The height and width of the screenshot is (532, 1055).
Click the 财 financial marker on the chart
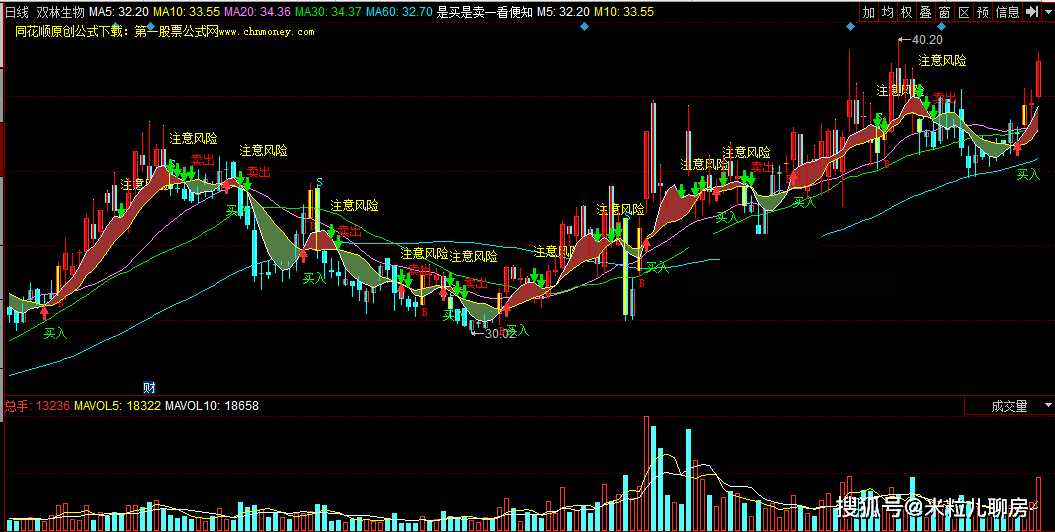point(149,387)
